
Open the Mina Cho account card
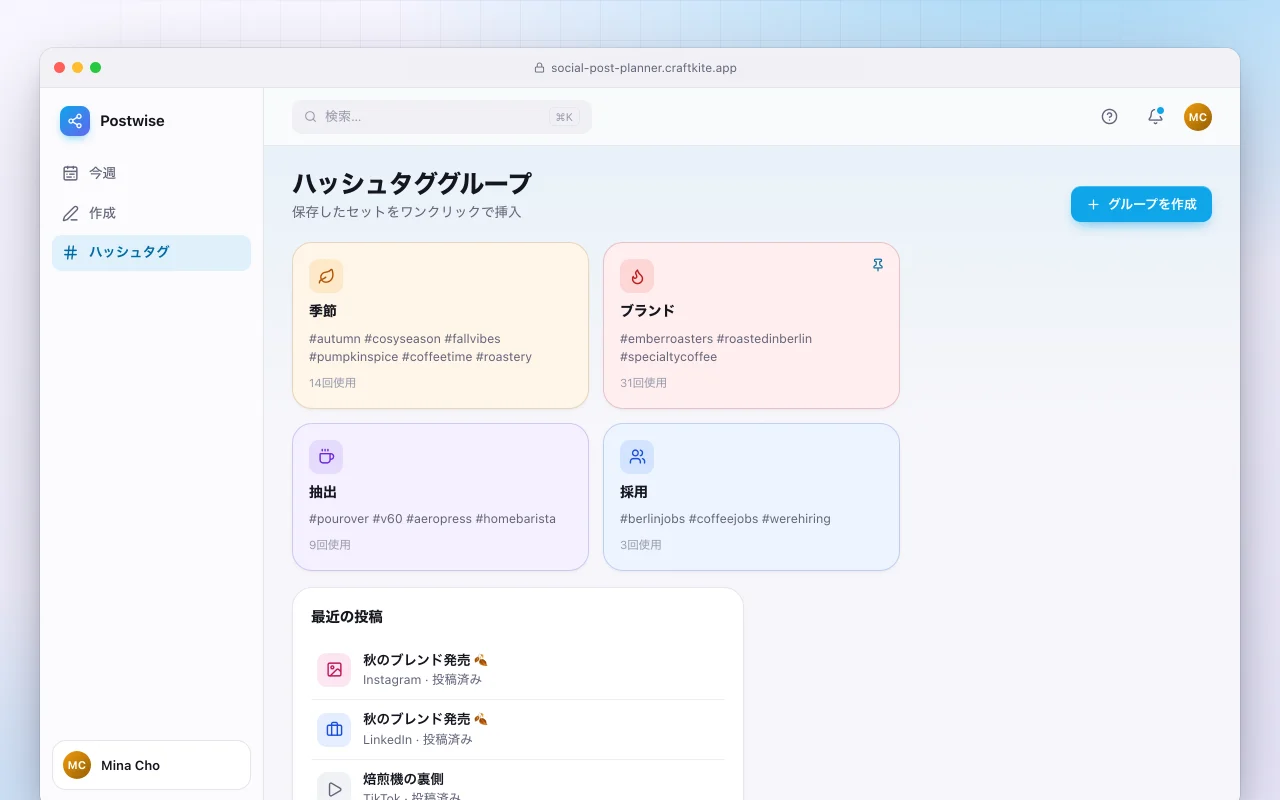coord(151,765)
